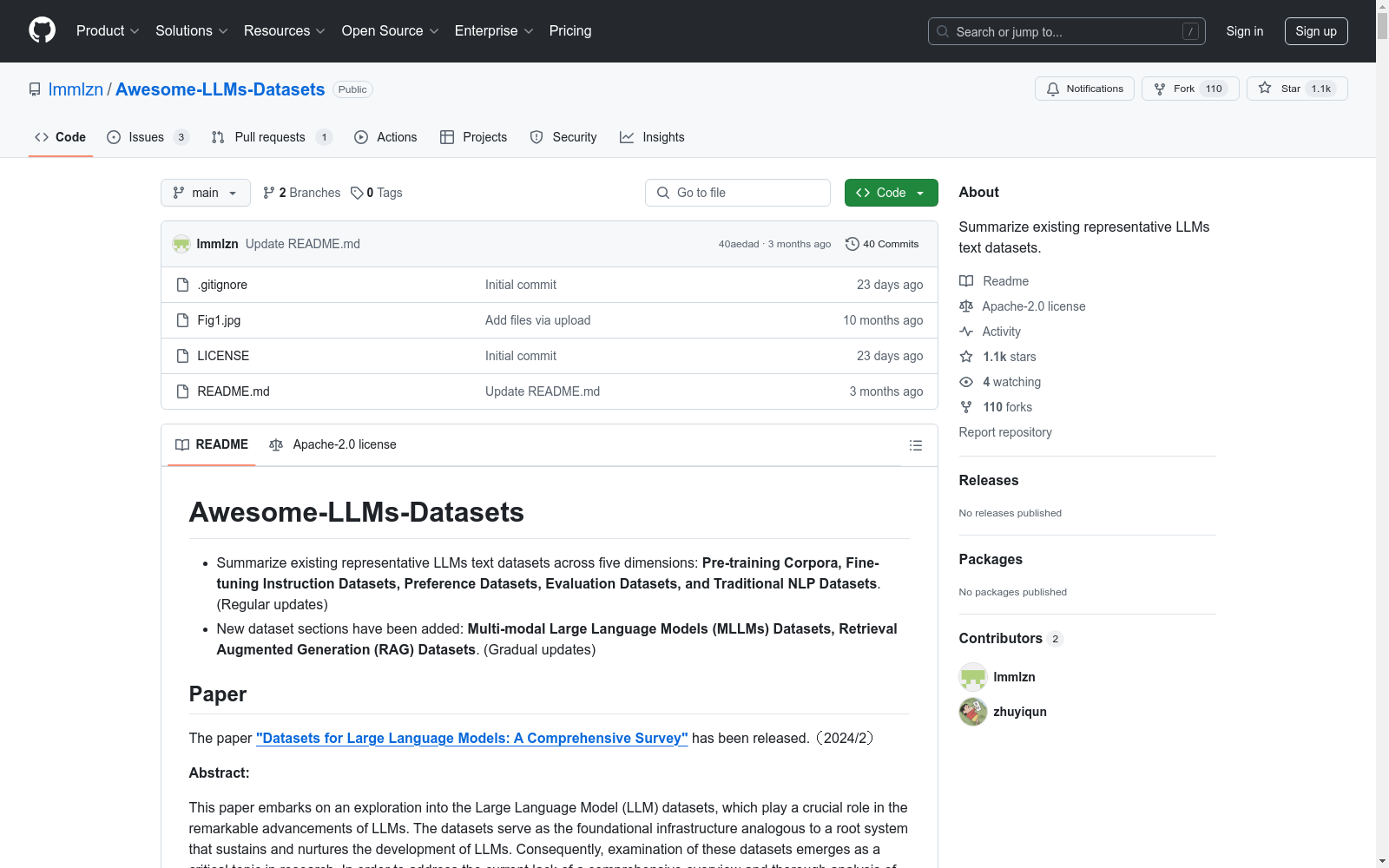Open the Actions tab
Image resolution: width=1389 pixels, height=868 pixels.
tap(385, 137)
